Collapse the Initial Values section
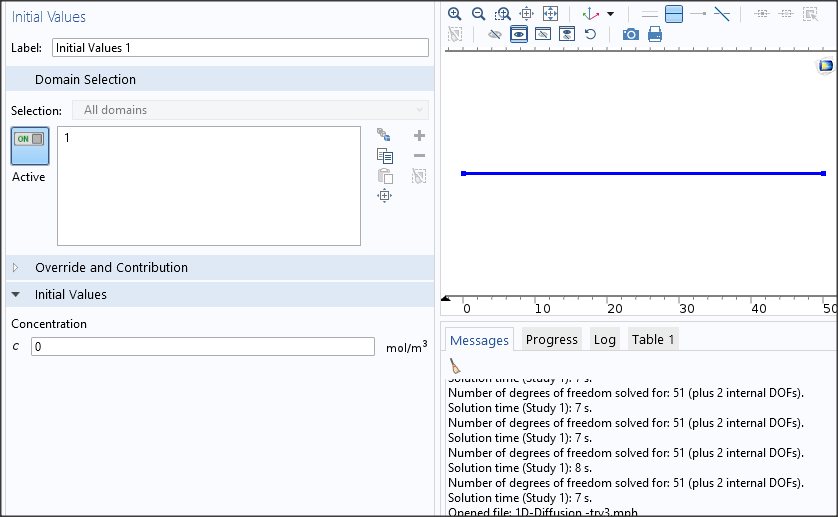This screenshot has width=838, height=517. (16, 295)
